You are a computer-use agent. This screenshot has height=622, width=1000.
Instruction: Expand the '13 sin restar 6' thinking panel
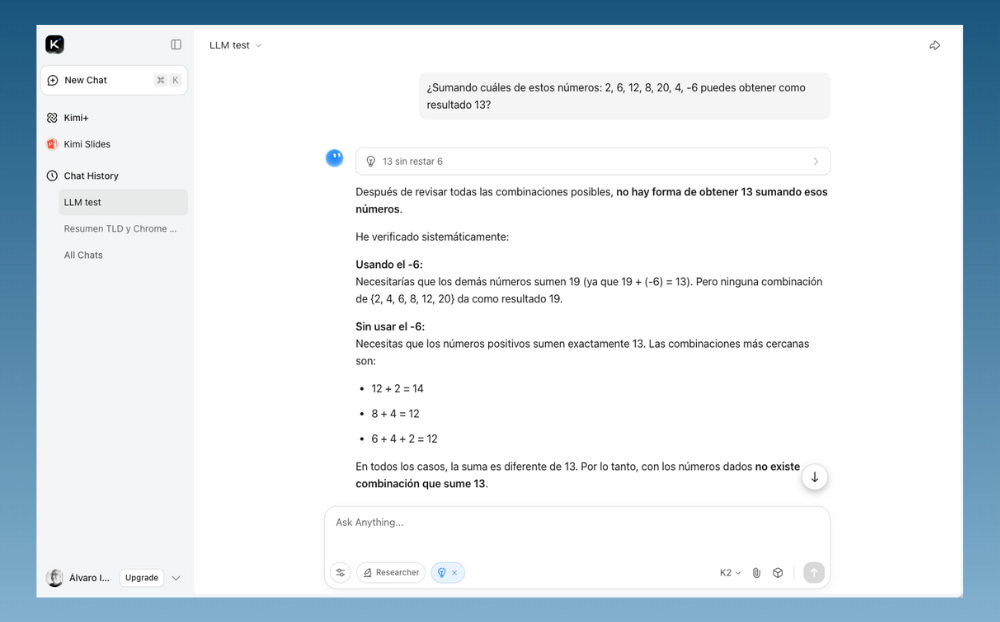pos(592,161)
